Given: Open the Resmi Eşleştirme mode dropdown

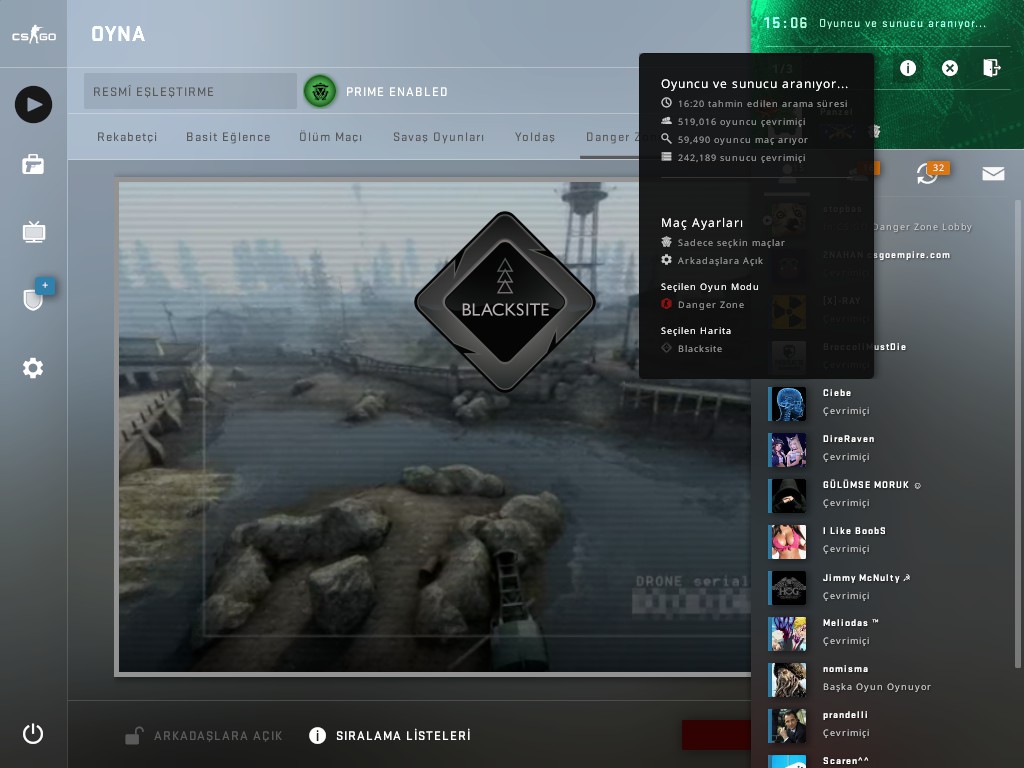Looking at the screenshot, I should pos(190,91).
